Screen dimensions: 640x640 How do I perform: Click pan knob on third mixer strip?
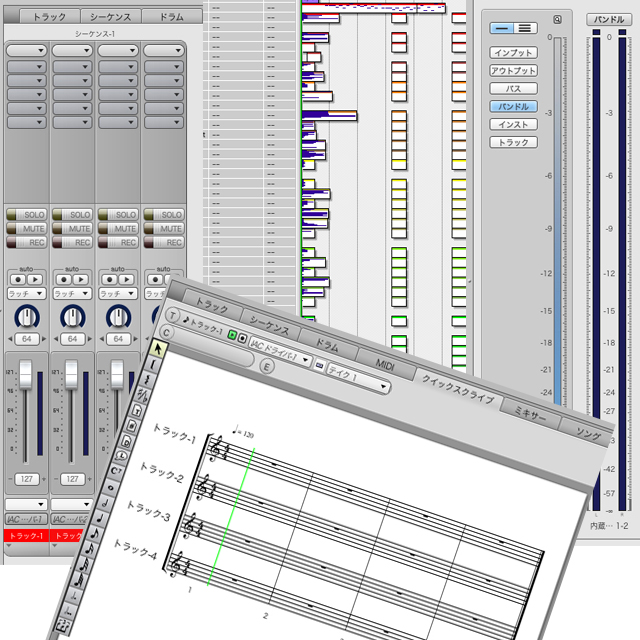coord(118,317)
